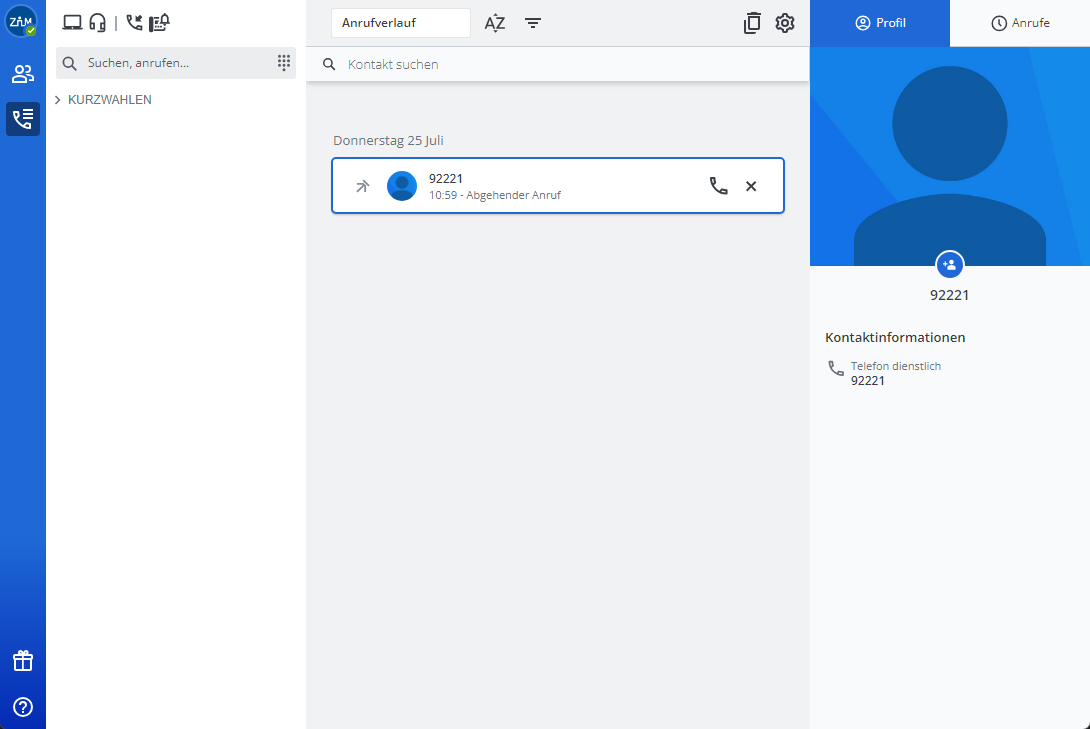The image size is (1090, 729).
Task: Click the Kontakt suchen search field
Action: click(x=560, y=64)
